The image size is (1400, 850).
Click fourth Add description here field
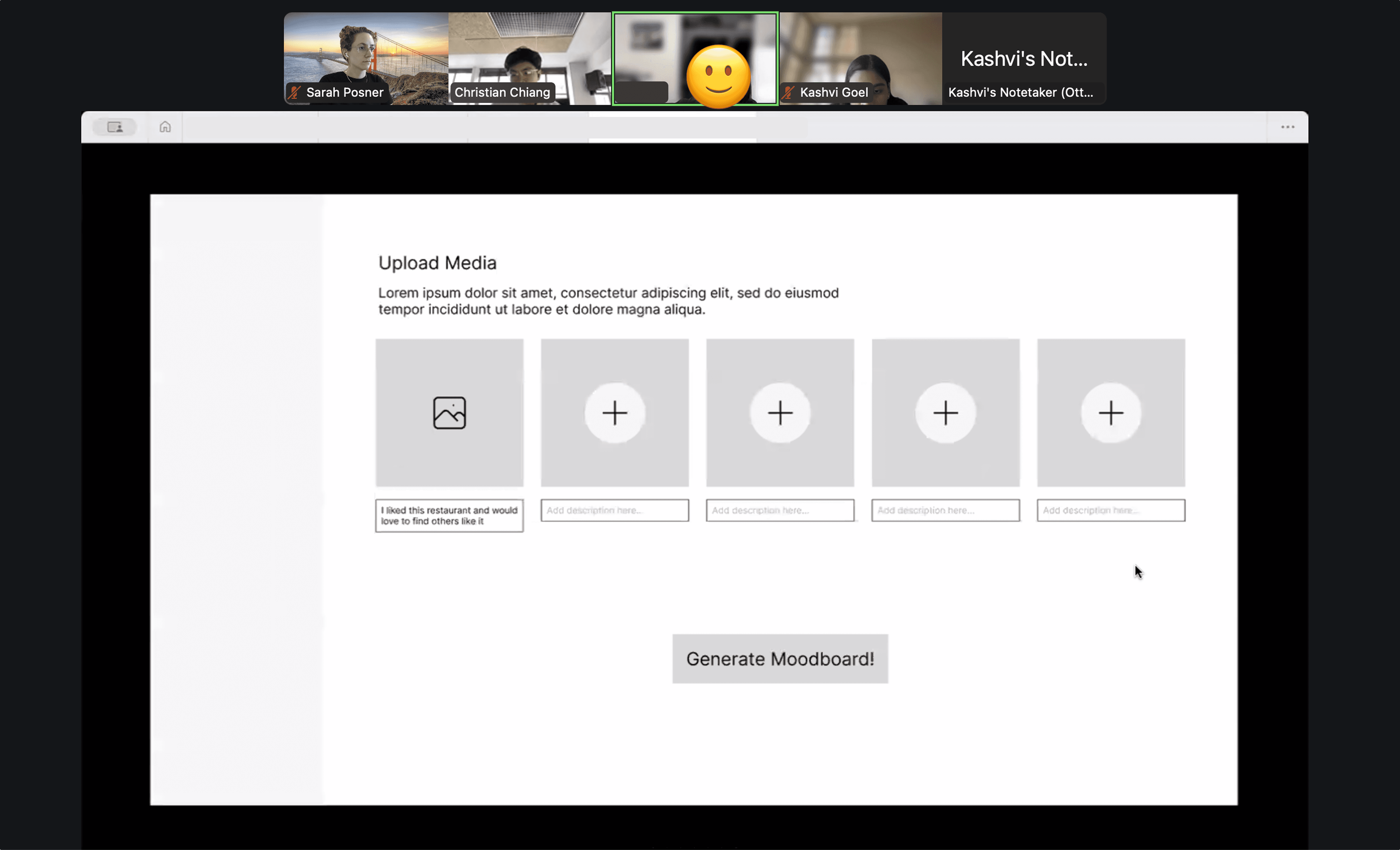[x=945, y=510]
